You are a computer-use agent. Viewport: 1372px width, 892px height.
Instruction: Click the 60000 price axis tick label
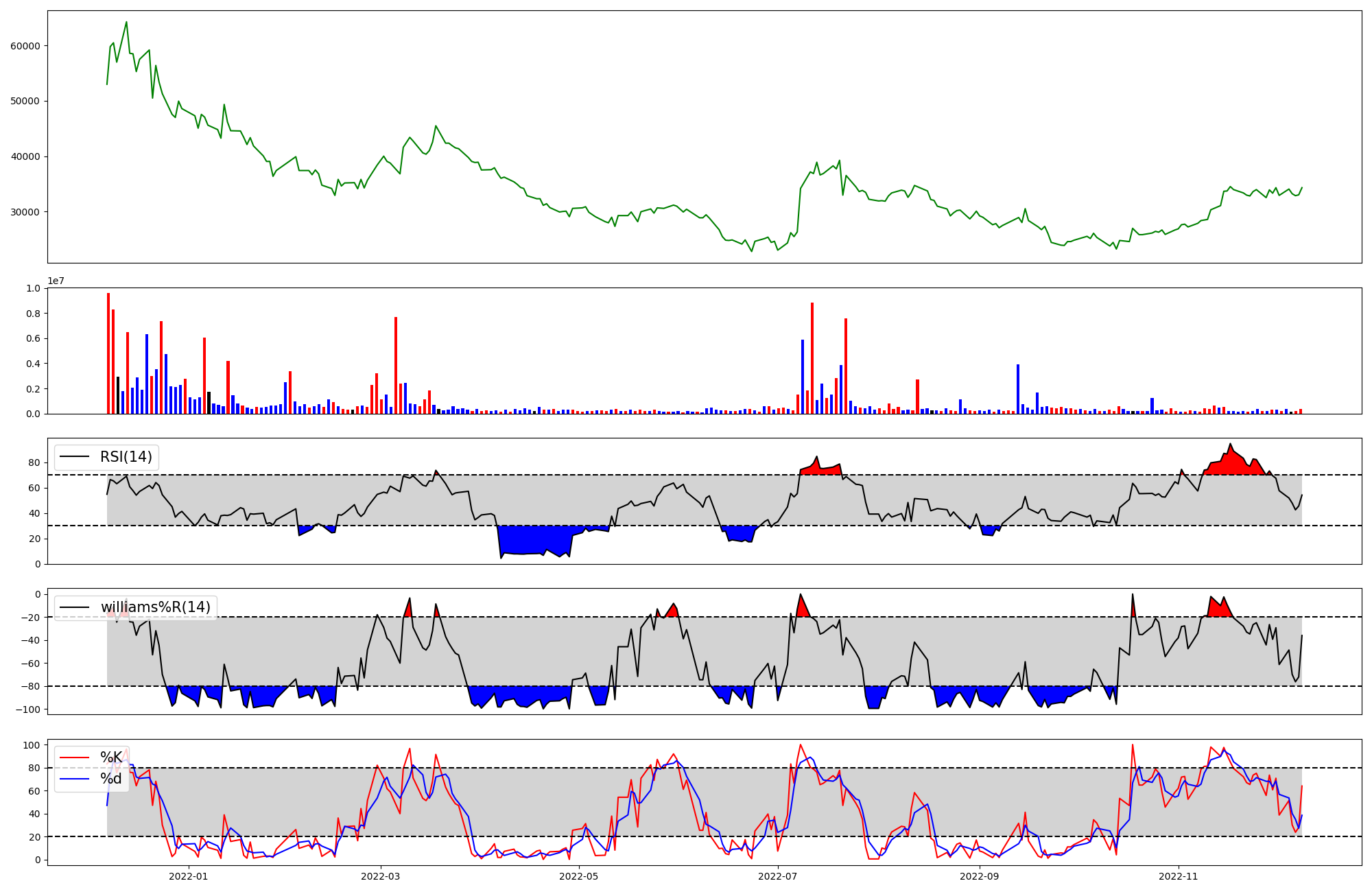(x=25, y=46)
